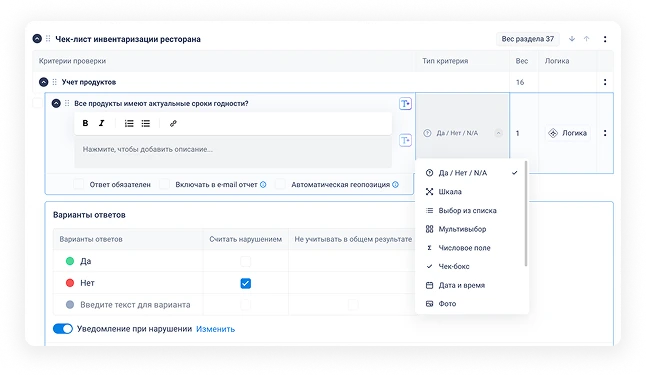Image resolution: width=646 pixels, height=375 pixels.
Task: Click the Введите текст для варианта field
Action: pos(135,305)
